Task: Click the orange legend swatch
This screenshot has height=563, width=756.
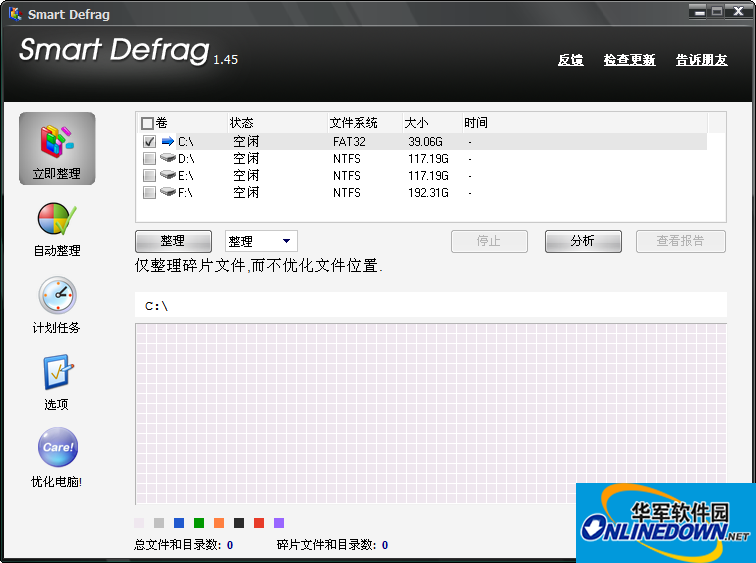Action: pos(219,523)
